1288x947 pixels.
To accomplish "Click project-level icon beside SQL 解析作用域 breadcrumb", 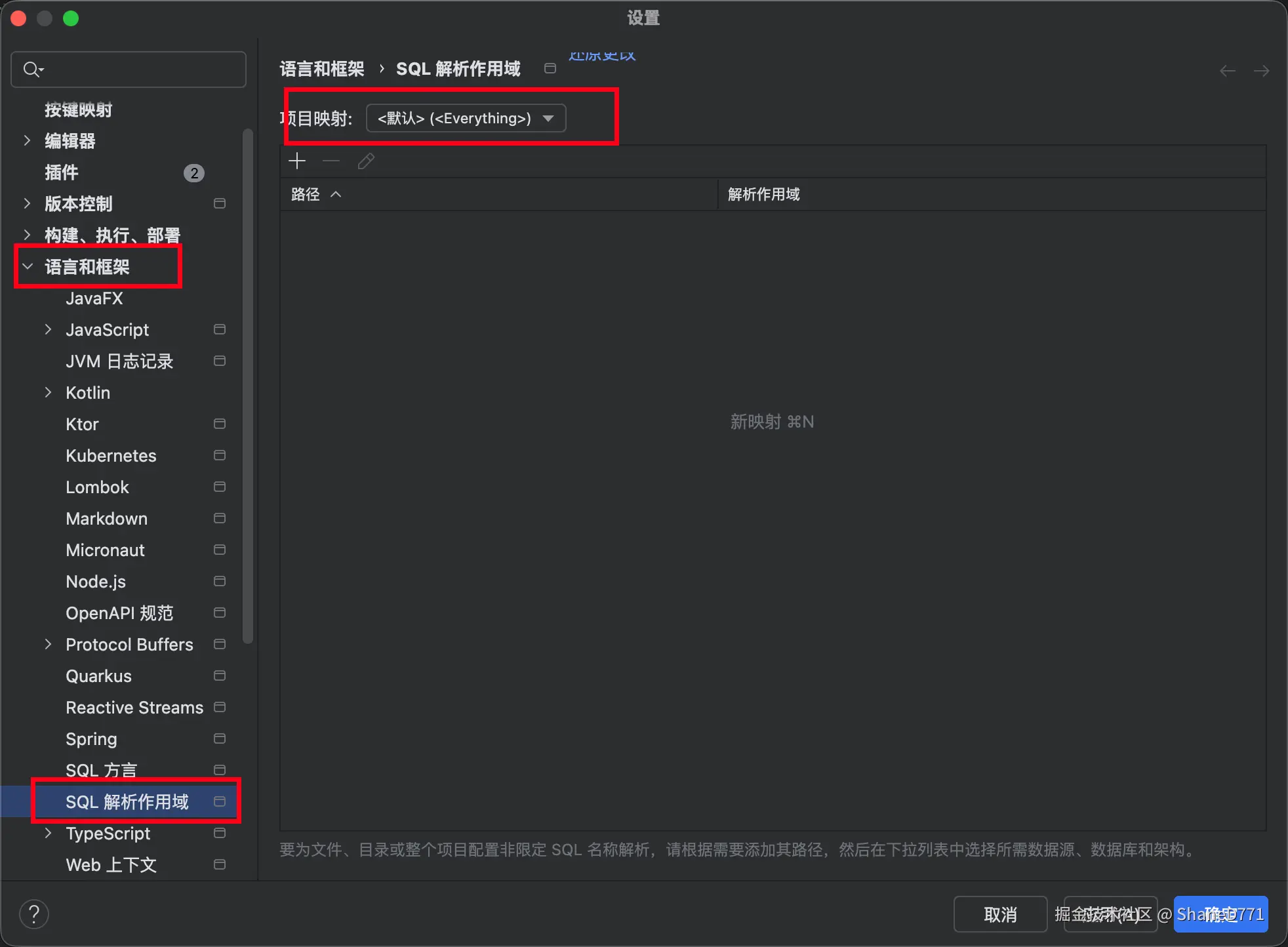I will [550, 69].
